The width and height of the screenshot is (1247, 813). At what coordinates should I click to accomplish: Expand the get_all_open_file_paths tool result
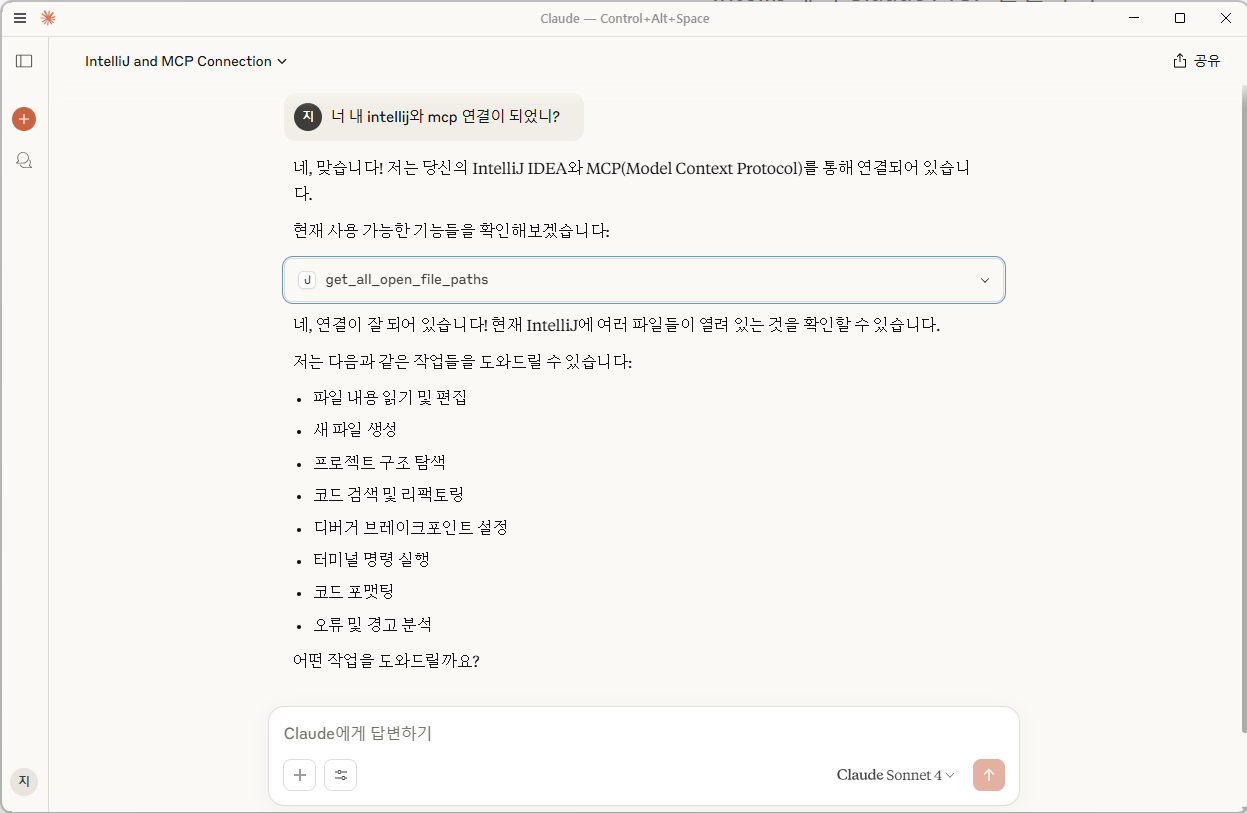click(984, 280)
